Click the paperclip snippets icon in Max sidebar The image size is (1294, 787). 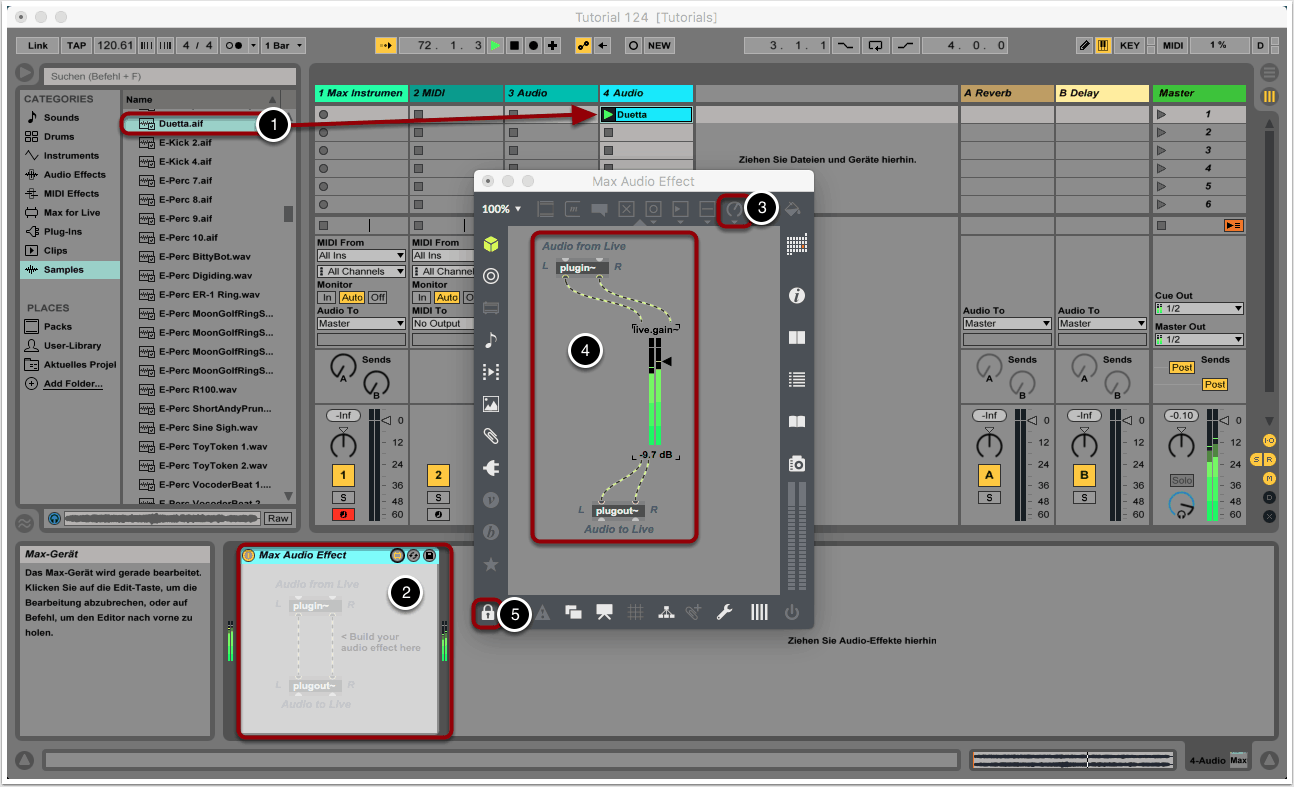pyautogui.click(x=490, y=436)
